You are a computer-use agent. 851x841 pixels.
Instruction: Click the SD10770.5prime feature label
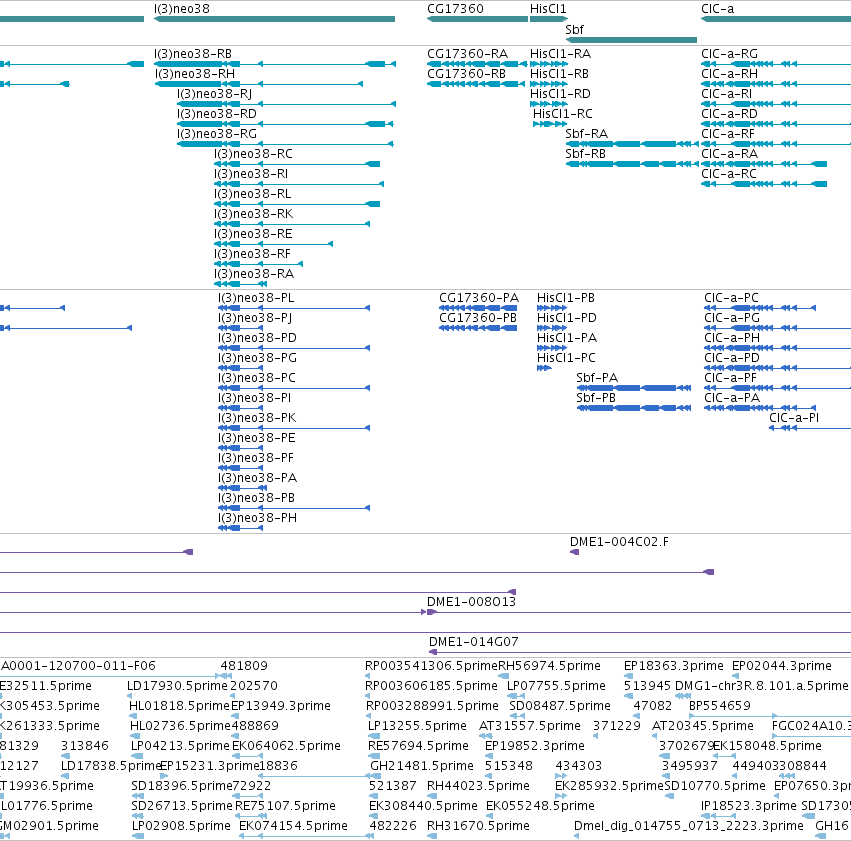(x=715, y=786)
